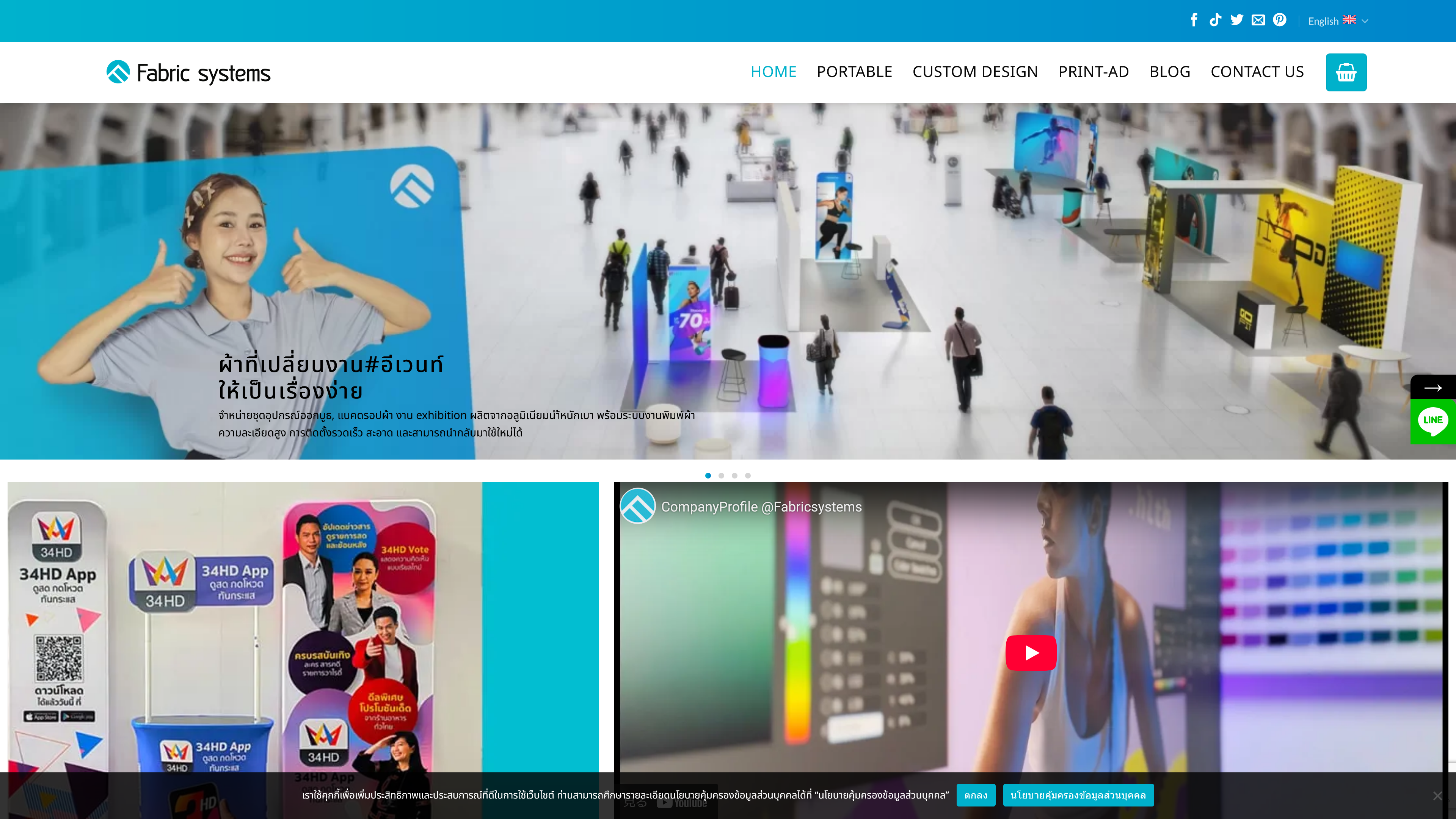Open the นโยบายคุ้มครองข้อมูลส่วนบุคคล policy button
This screenshot has height=819, width=1456.
click(x=1078, y=795)
